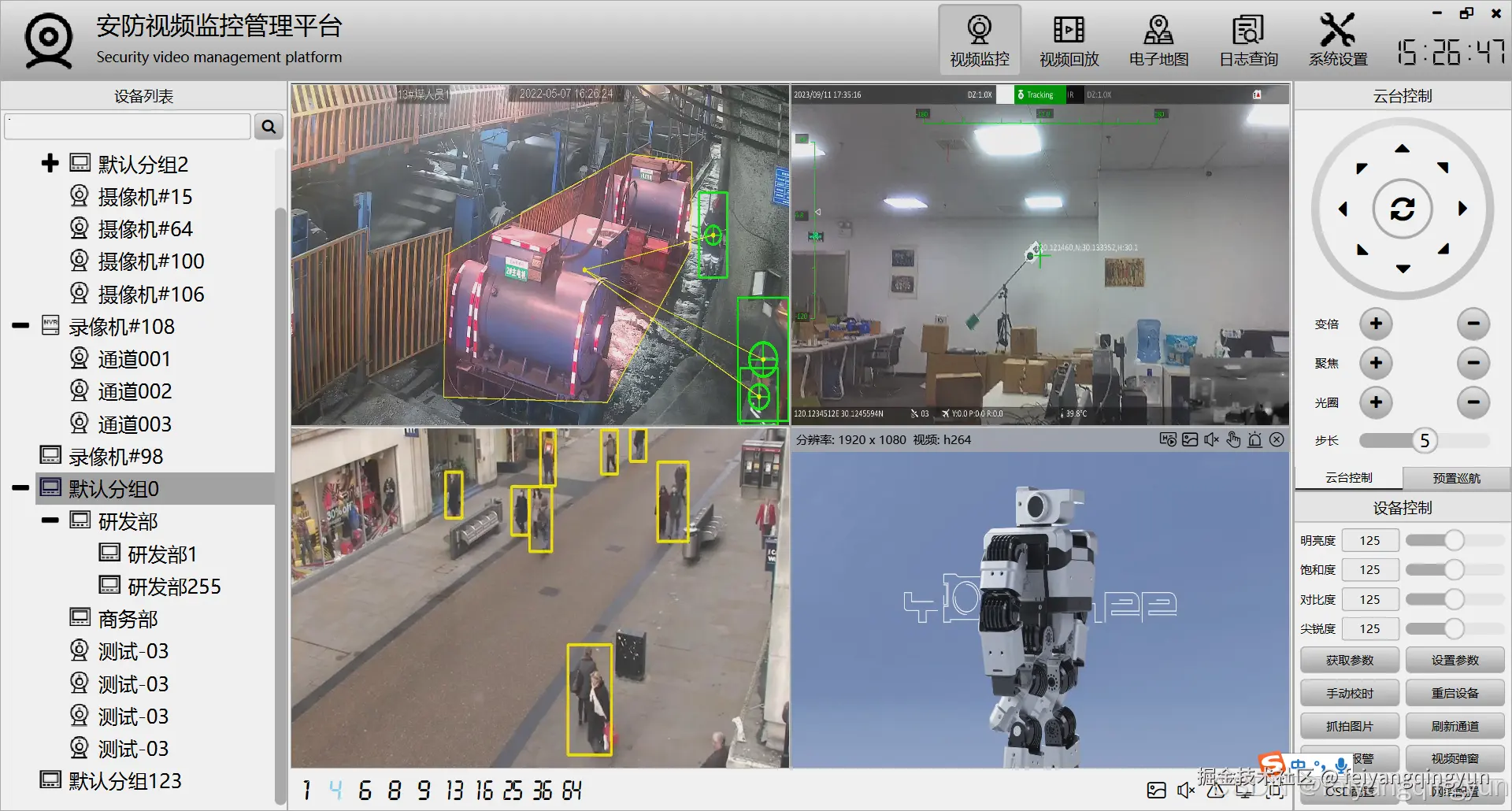Switch to 6-screen layout
The height and width of the screenshot is (811, 1512).
(x=365, y=790)
